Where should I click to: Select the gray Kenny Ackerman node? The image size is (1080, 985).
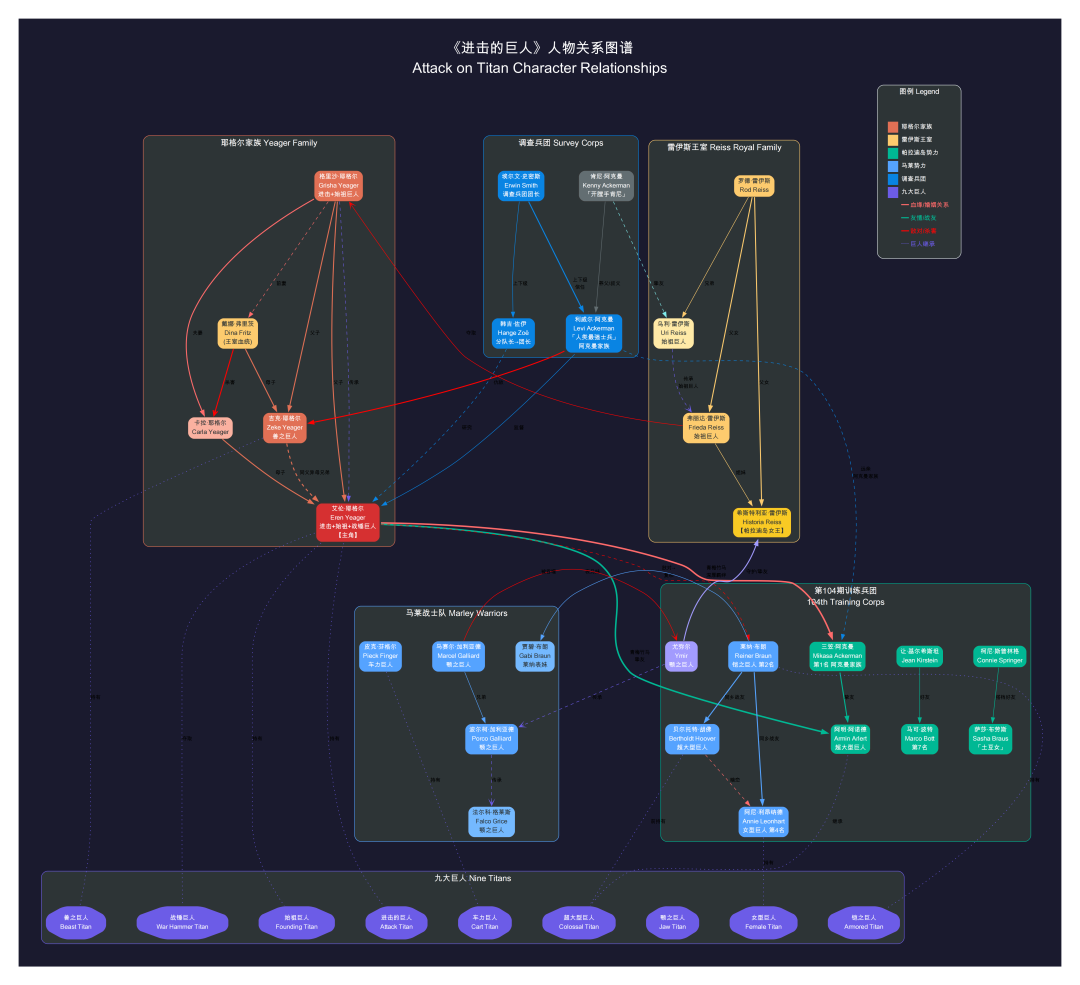coord(606,186)
